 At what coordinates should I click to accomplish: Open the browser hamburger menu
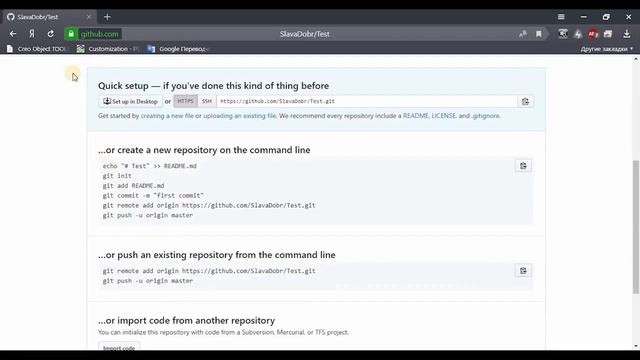pos(561,17)
